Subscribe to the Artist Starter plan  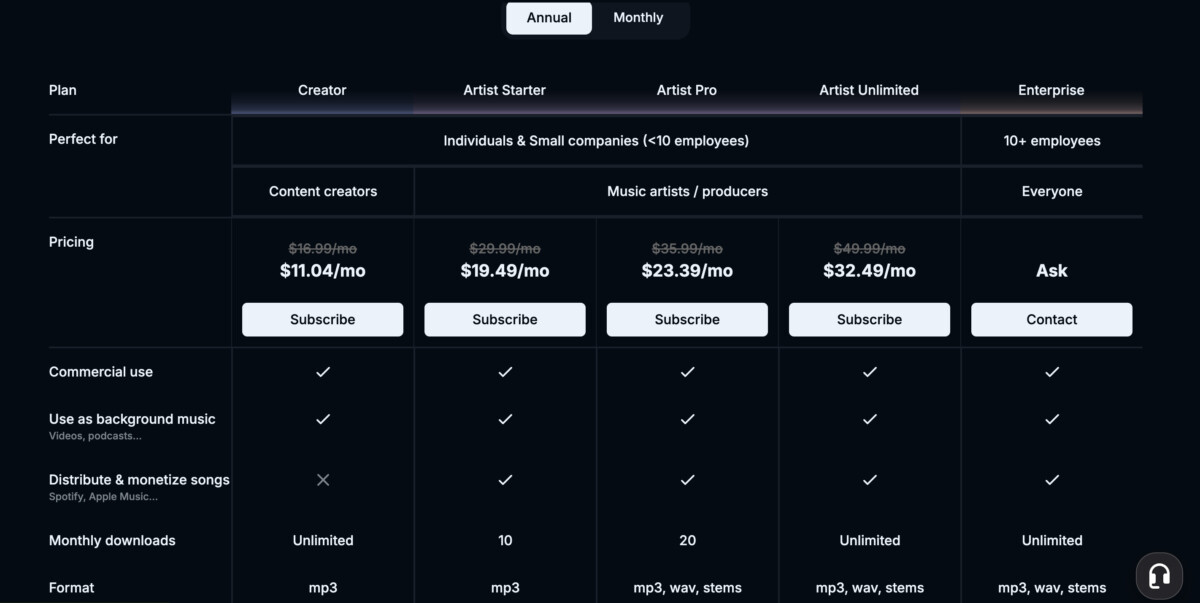point(505,320)
